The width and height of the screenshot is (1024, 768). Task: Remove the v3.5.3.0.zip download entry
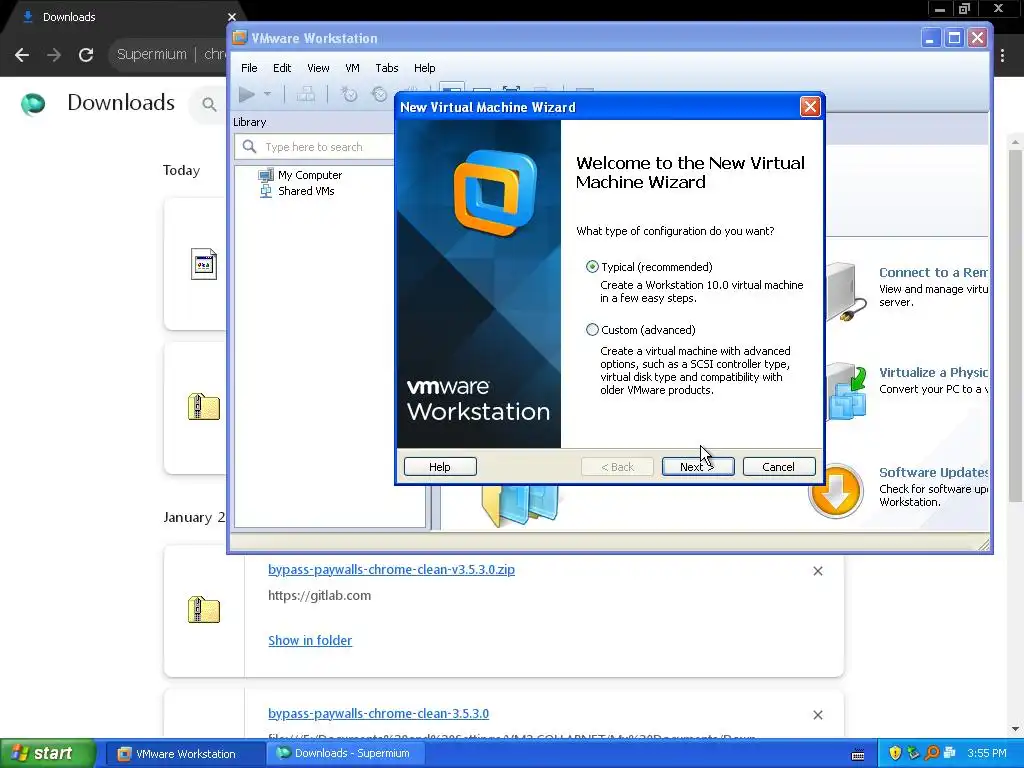(818, 571)
